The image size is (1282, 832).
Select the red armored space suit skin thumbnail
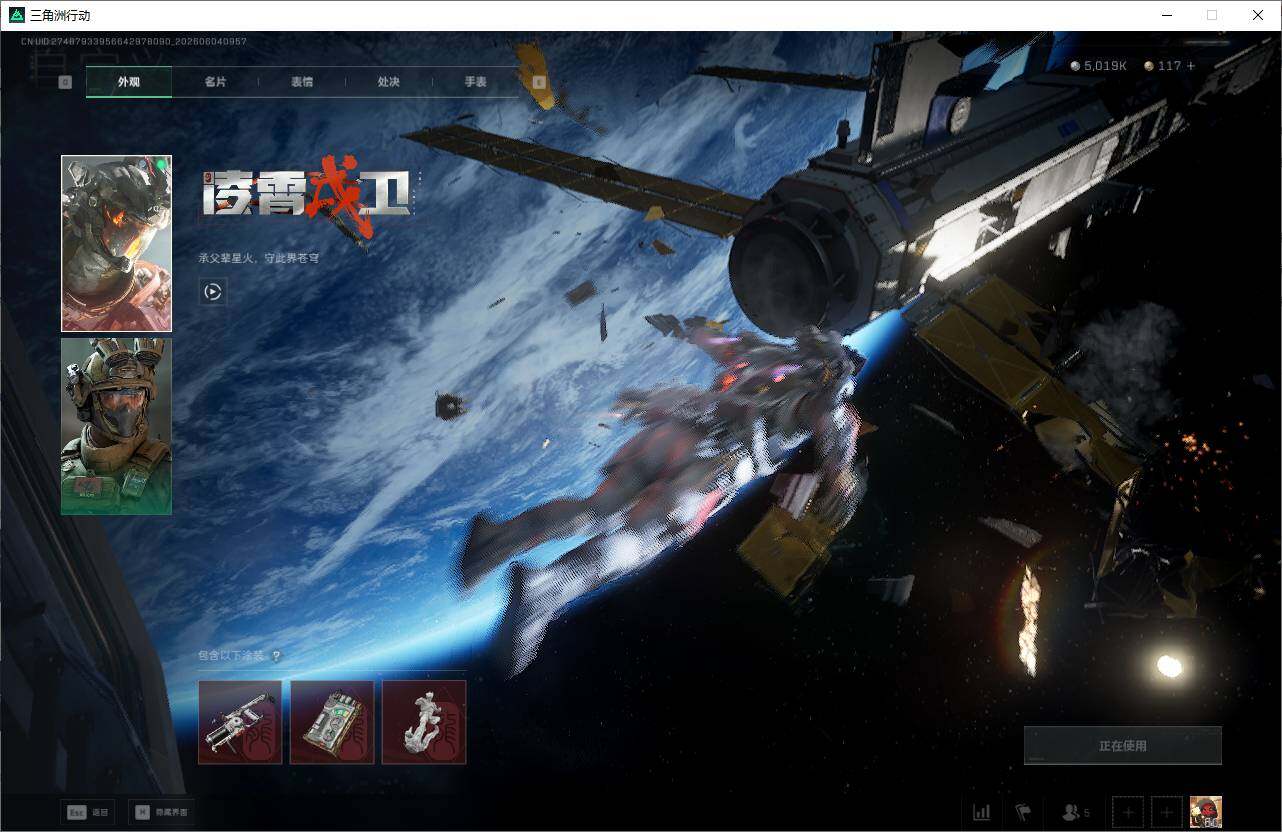(116, 243)
